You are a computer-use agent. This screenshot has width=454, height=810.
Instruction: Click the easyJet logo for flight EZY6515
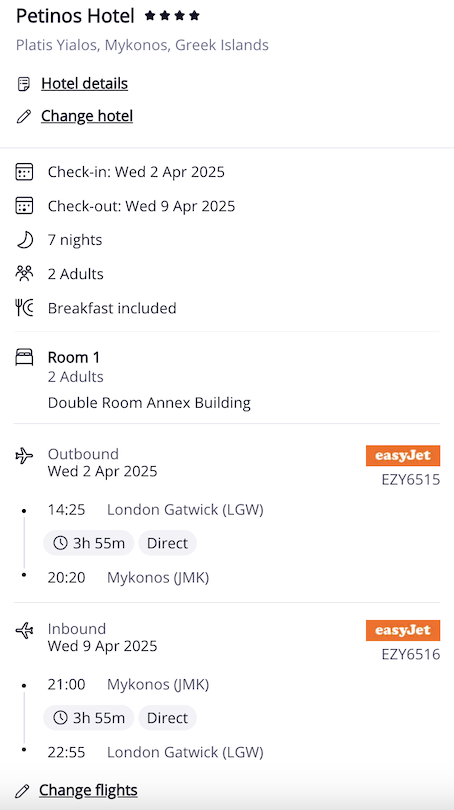403,456
